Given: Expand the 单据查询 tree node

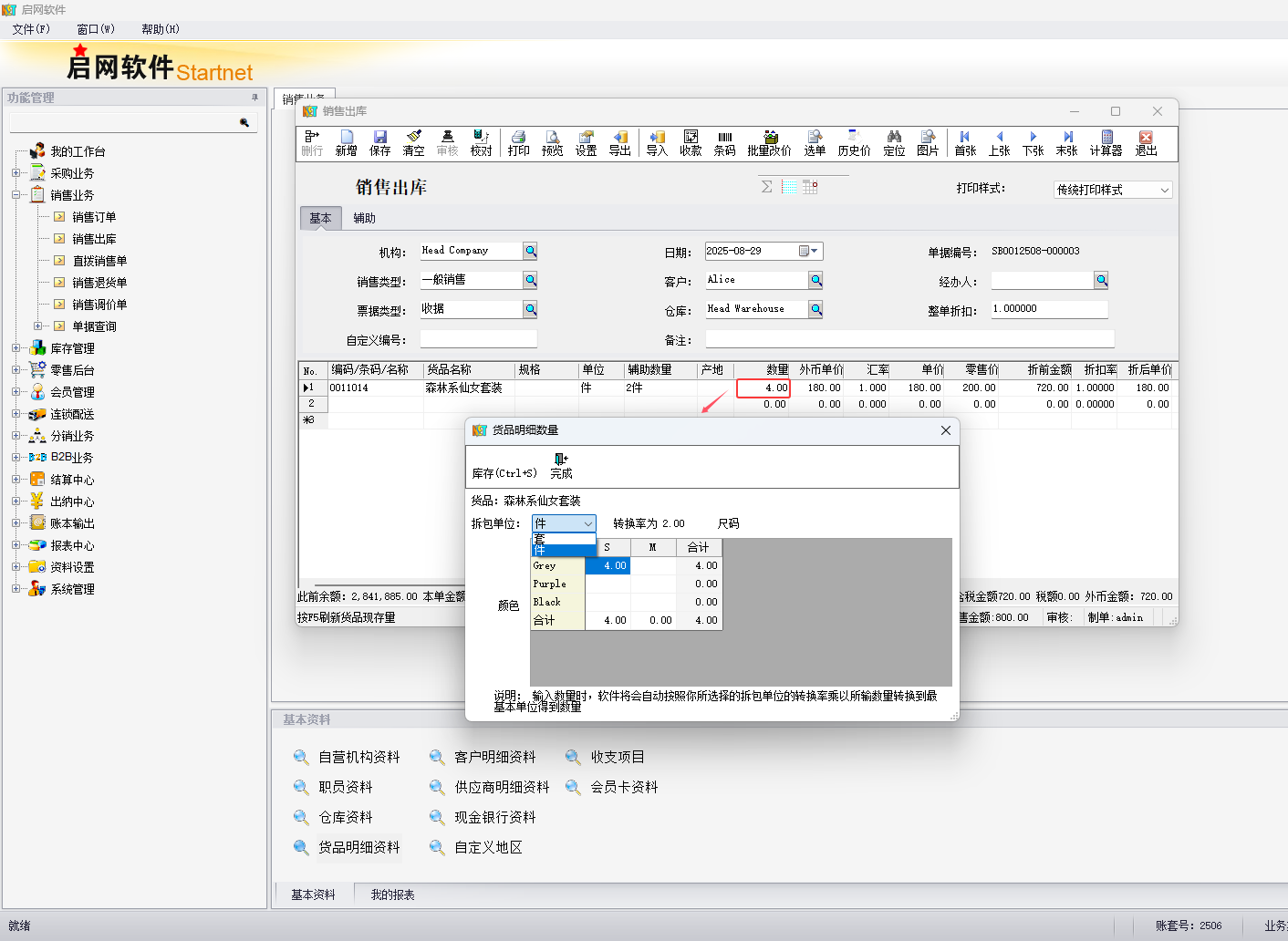Looking at the screenshot, I should coord(37,326).
